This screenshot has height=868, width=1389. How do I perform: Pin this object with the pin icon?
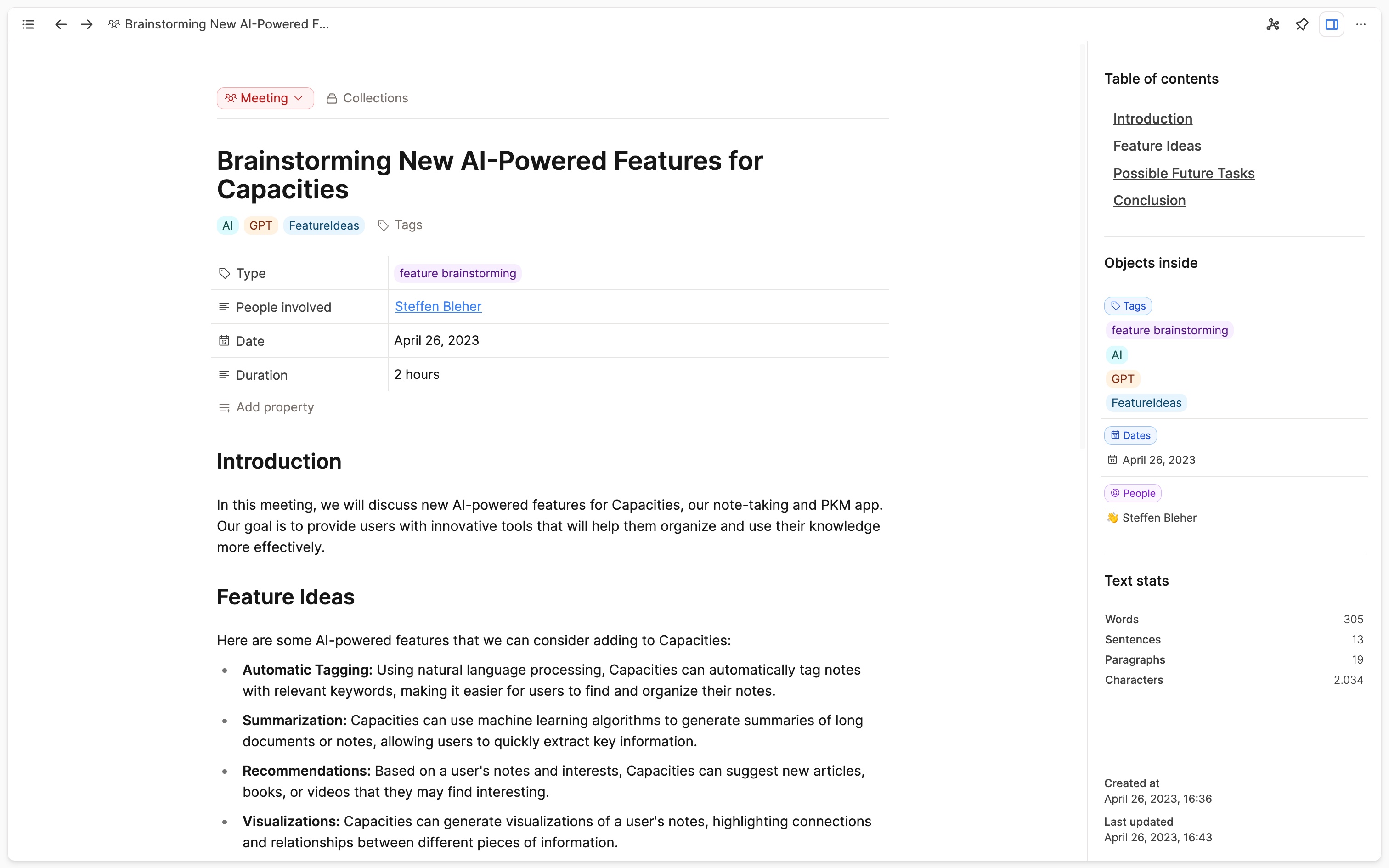pos(1302,24)
